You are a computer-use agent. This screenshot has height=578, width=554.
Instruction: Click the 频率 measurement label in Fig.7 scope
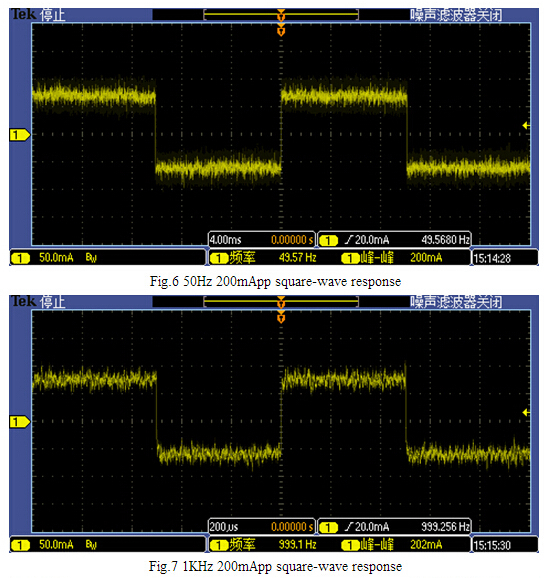point(242,544)
